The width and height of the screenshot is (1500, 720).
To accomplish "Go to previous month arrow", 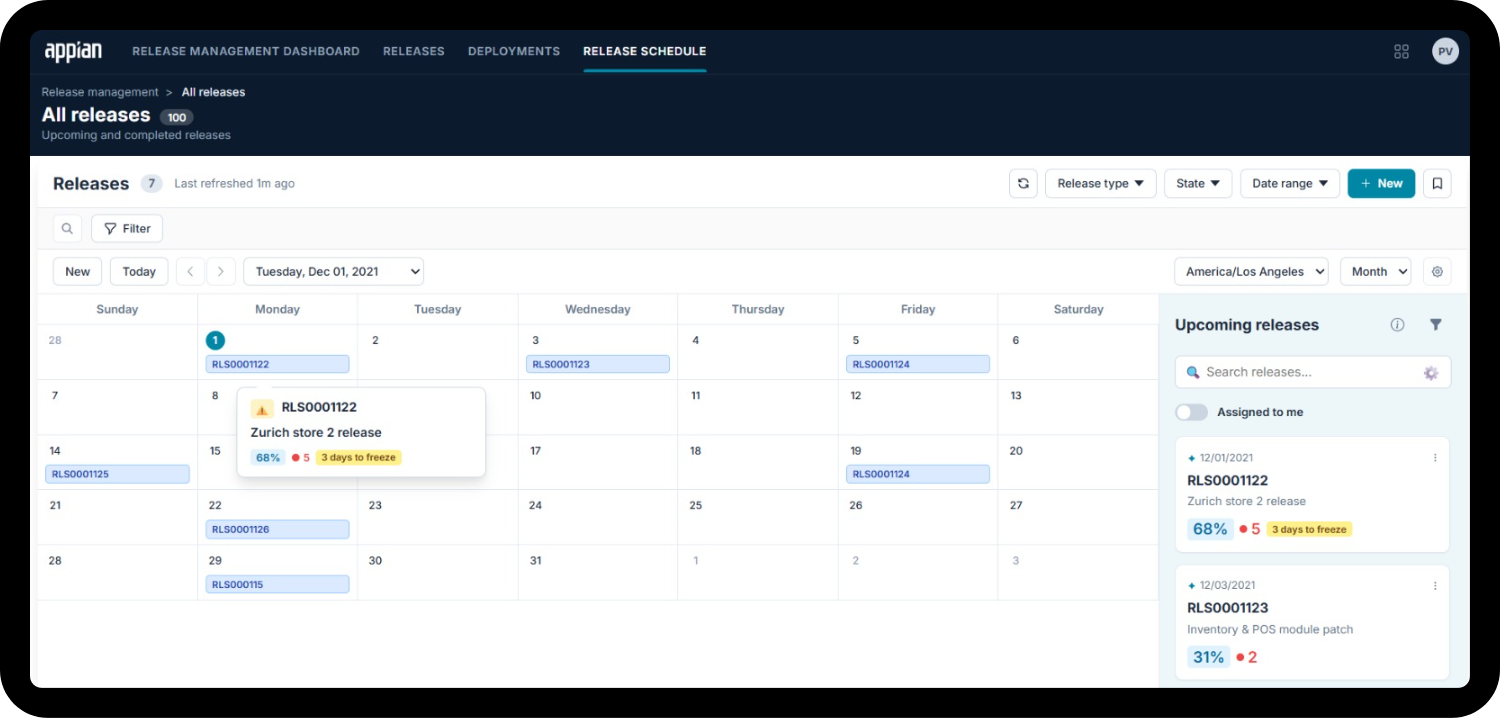I will click(190, 271).
